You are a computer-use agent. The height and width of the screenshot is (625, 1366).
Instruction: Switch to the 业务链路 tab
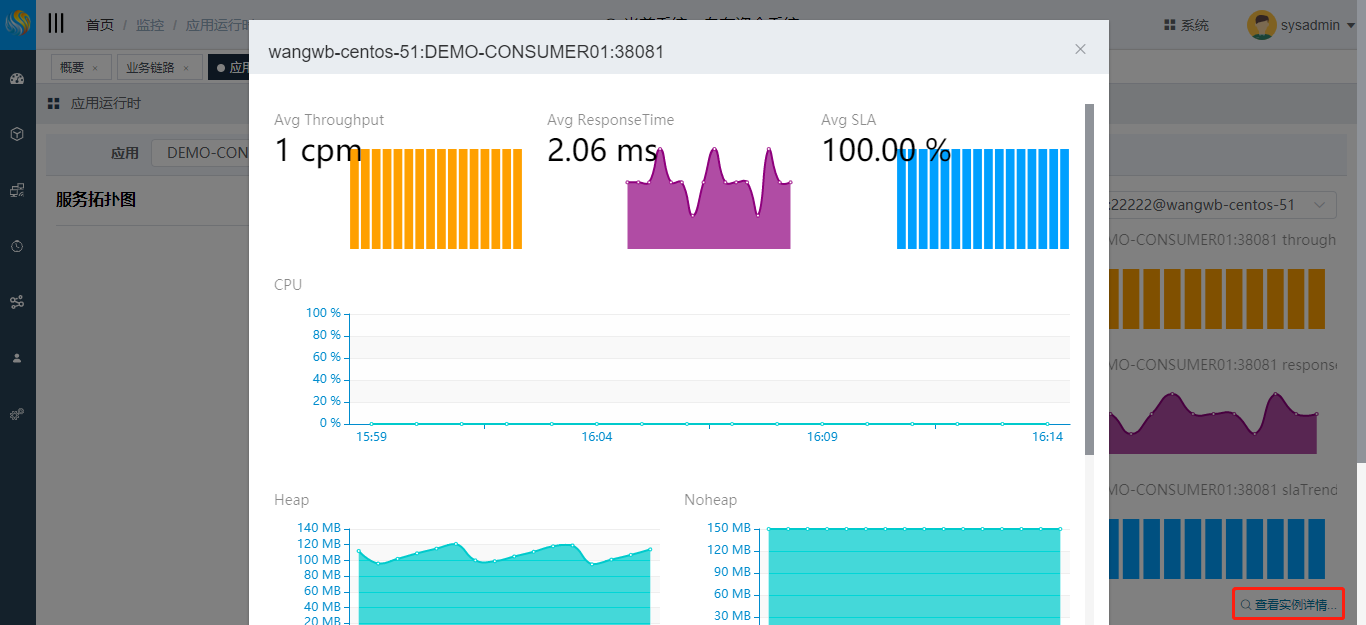pyautogui.click(x=150, y=68)
